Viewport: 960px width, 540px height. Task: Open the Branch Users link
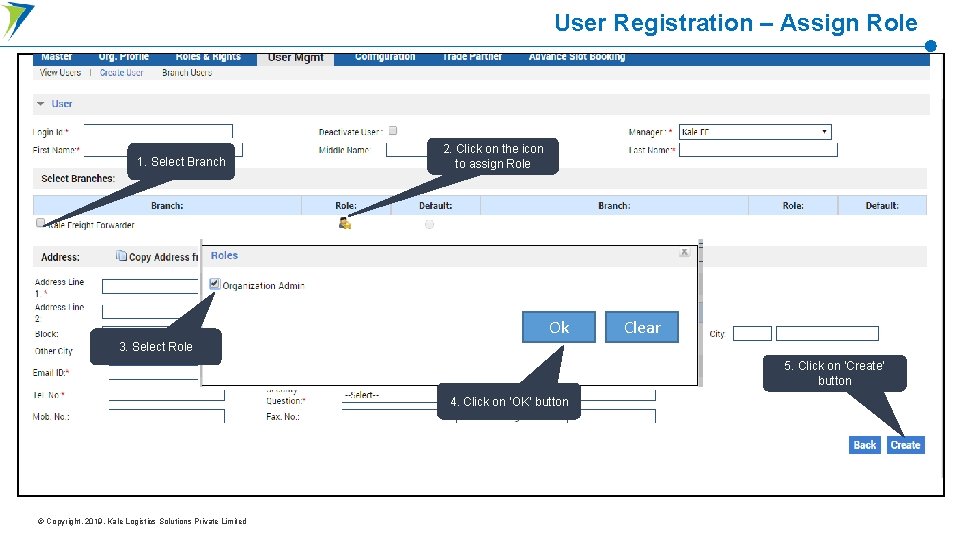click(x=187, y=72)
